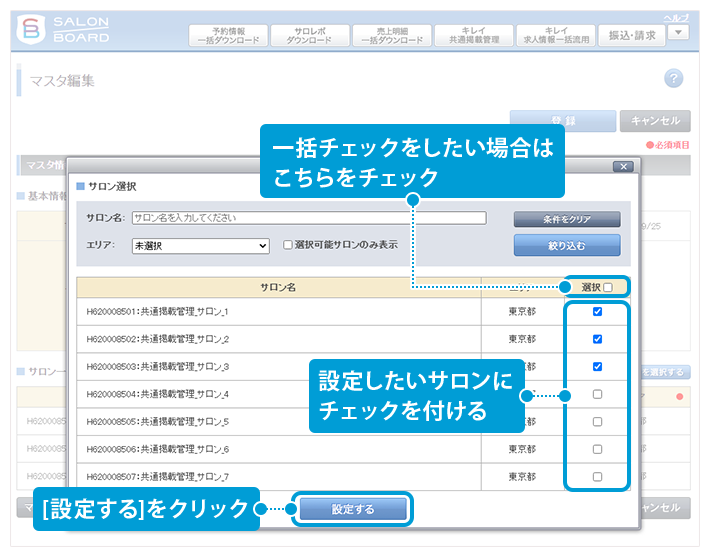This screenshot has height=560, width=710.
Task: Open the エリア dropdown
Action: coord(200,245)
